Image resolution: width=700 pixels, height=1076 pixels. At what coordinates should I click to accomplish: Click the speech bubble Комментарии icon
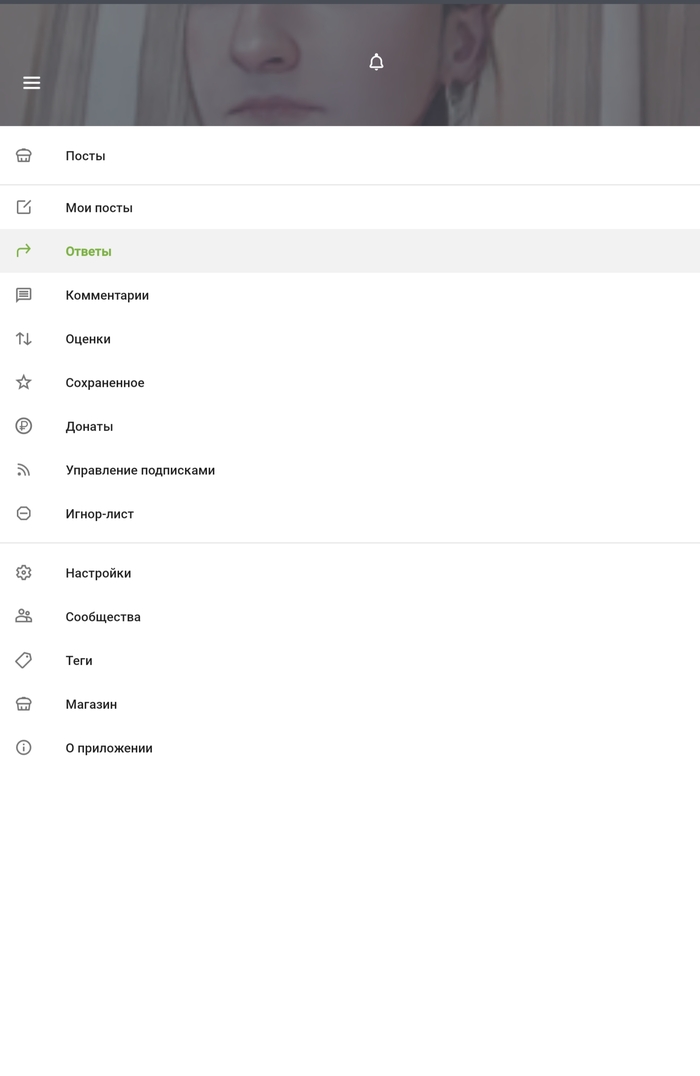[x=24, y=295]
